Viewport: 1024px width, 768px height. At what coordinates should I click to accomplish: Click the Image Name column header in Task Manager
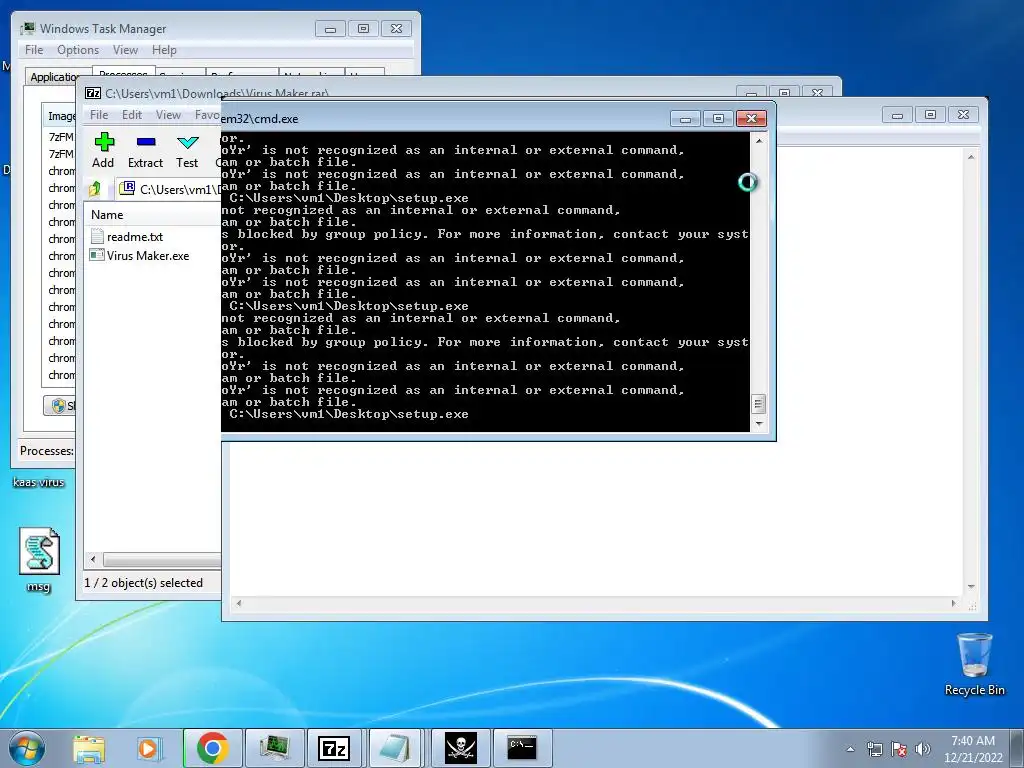click(x=60, y=116)
